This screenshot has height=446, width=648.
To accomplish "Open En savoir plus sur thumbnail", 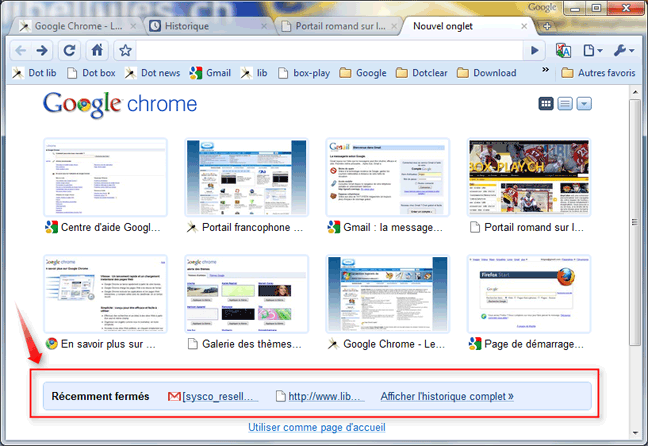I will [105, 294].
